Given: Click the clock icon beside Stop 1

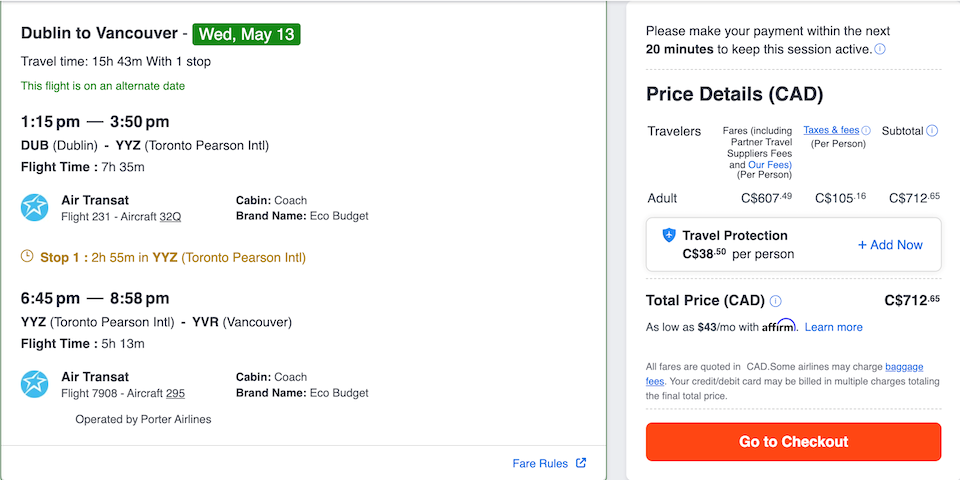Looking at the screenshot, I should pos(27,257).
